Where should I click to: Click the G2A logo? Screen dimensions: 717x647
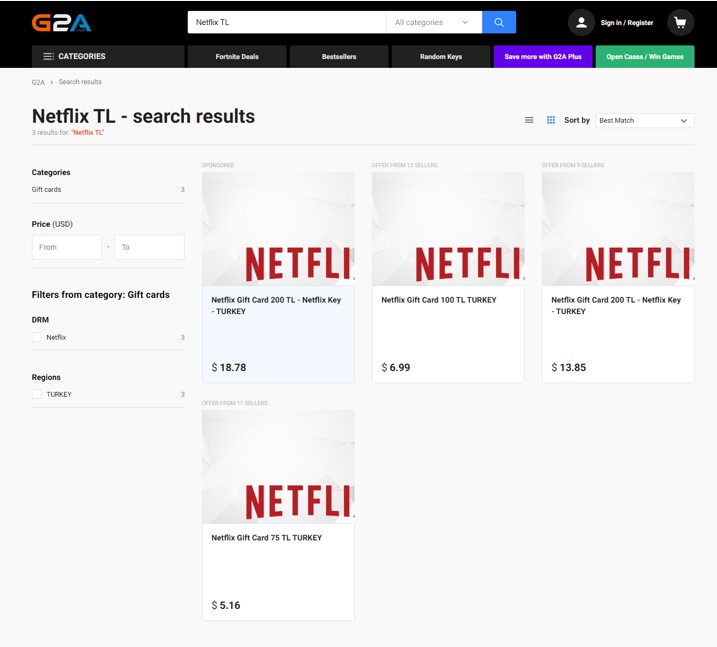click(x=61, y=22)
